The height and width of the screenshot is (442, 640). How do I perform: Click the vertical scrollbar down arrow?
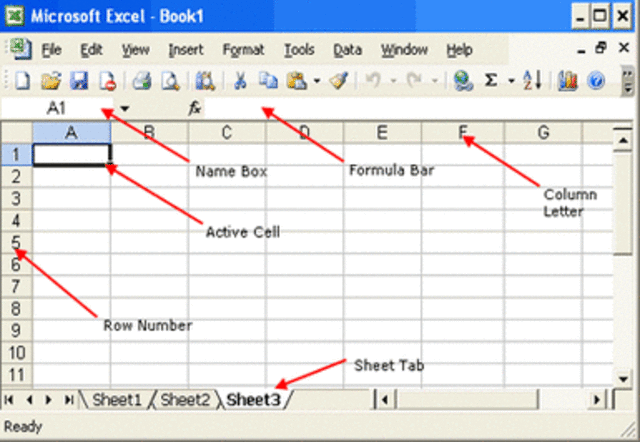point(623,378)
